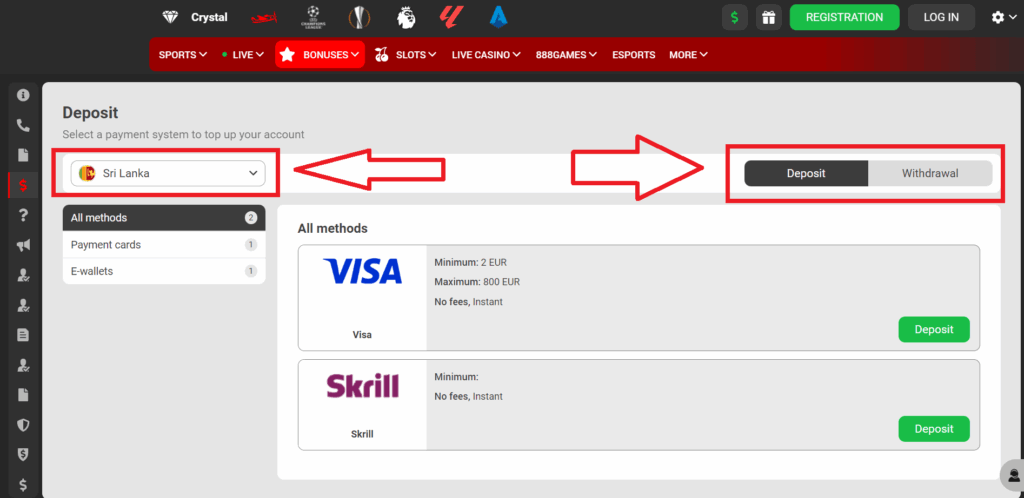Click the LOG IN button
The image size is (1024, 498).
[941, 18]
